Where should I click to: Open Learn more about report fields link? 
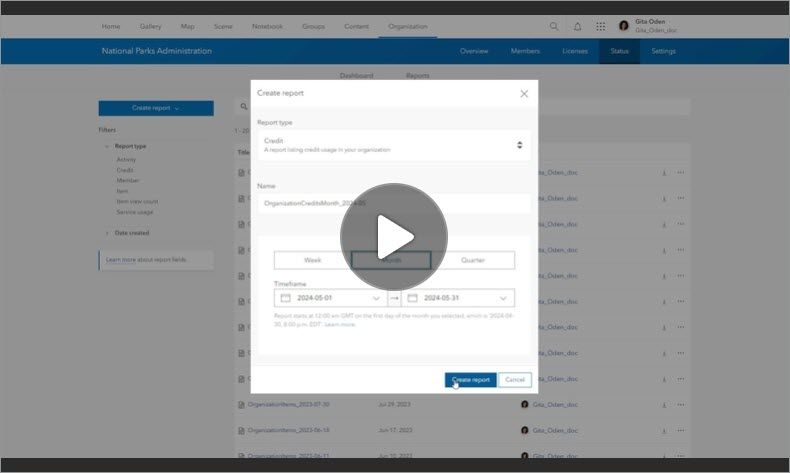[x=120, y=259]
